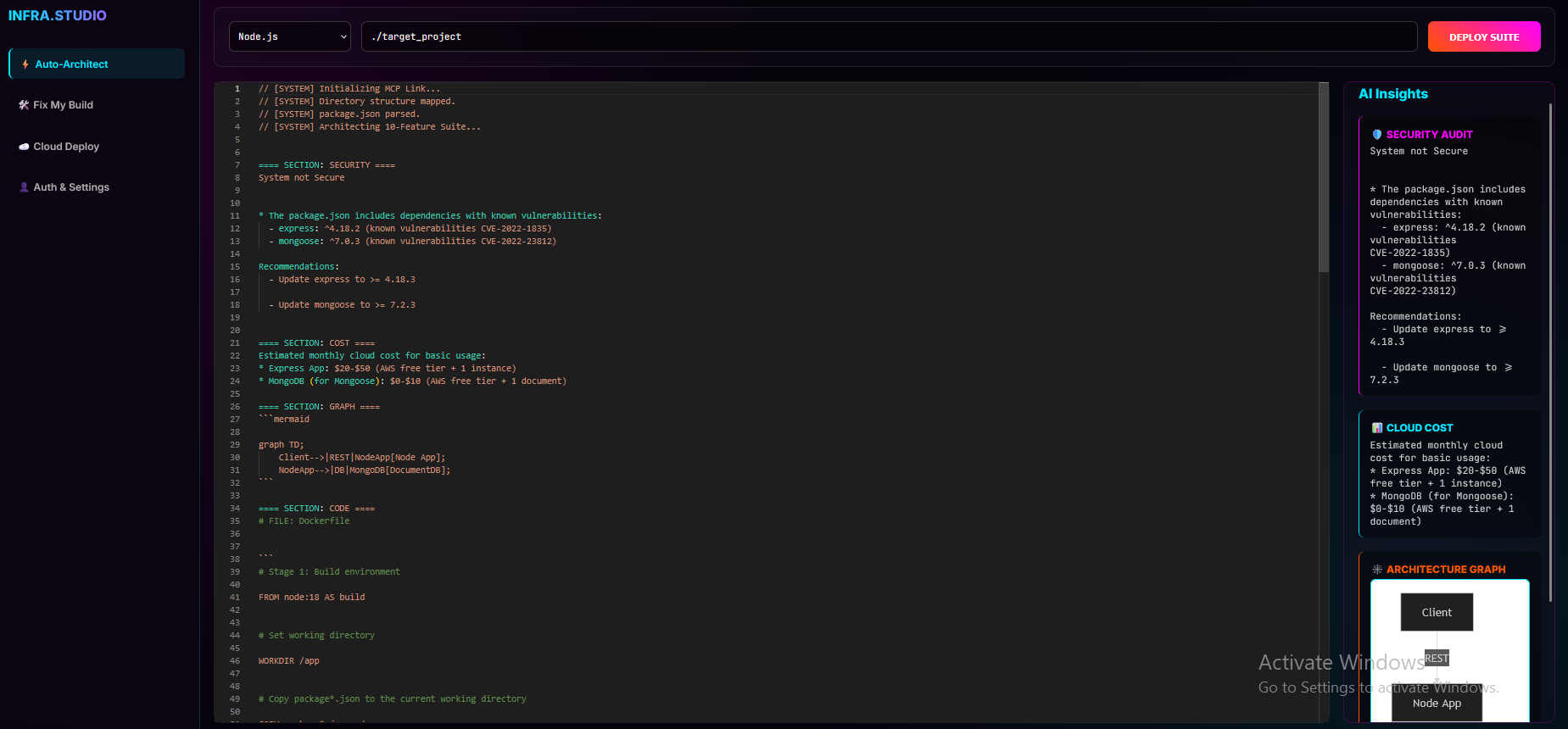Click the AI Insights panel scrollbar
This screenshot has width=1568, height=729.
[x=1550, y=352]
